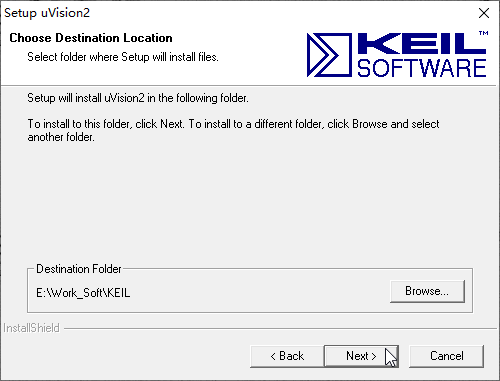Click the Next button to continue setup
The height and width of the screenshot is (381, 500).
pos(361,356)
